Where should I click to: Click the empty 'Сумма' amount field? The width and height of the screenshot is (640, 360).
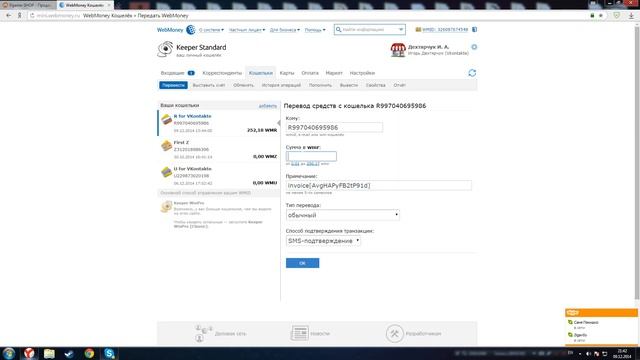pyautogui.click(x=311, y=156)
